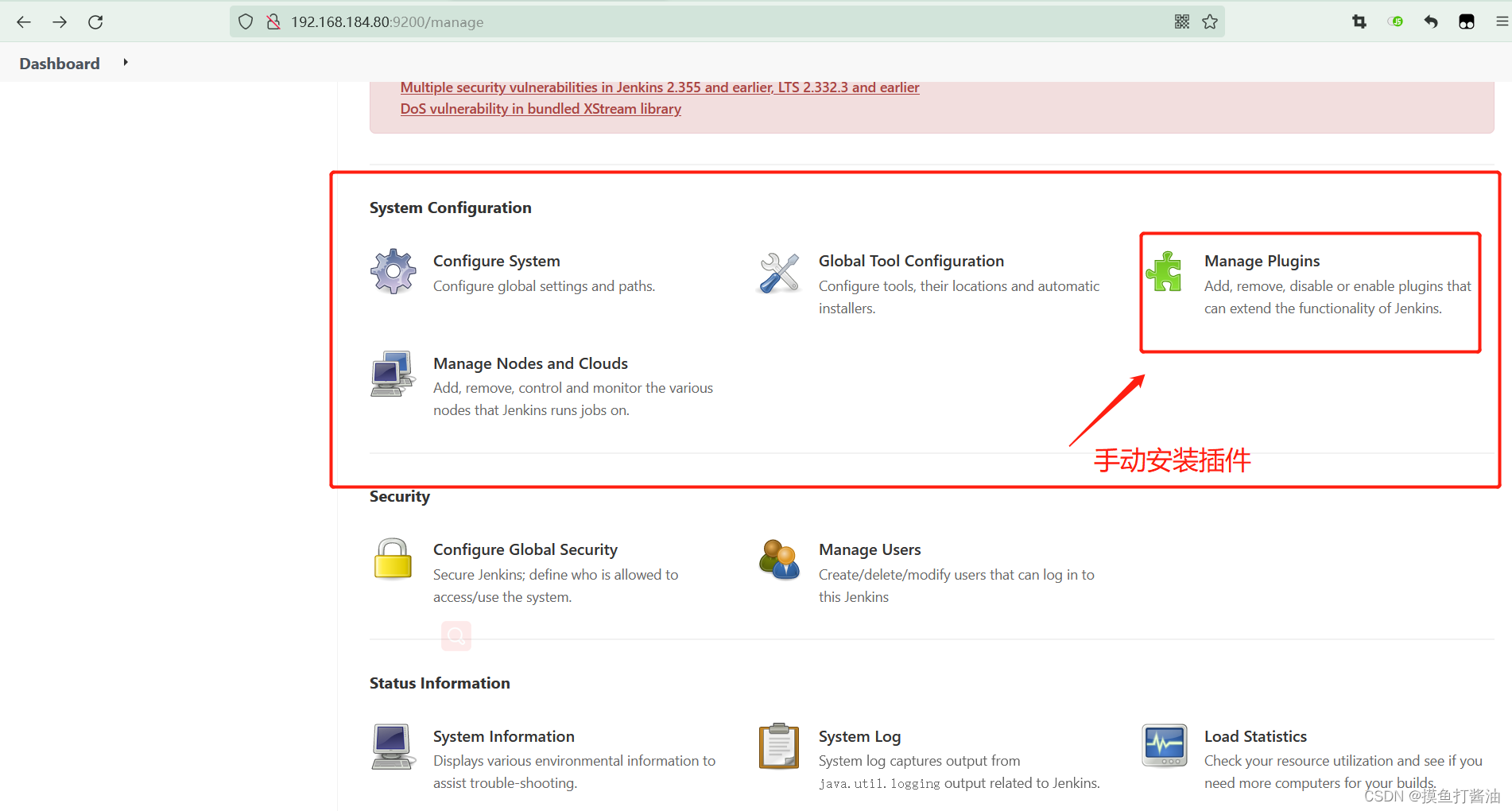1512x811 pixels.
Task: Click the Security section heading
Action: coord(399,496)
